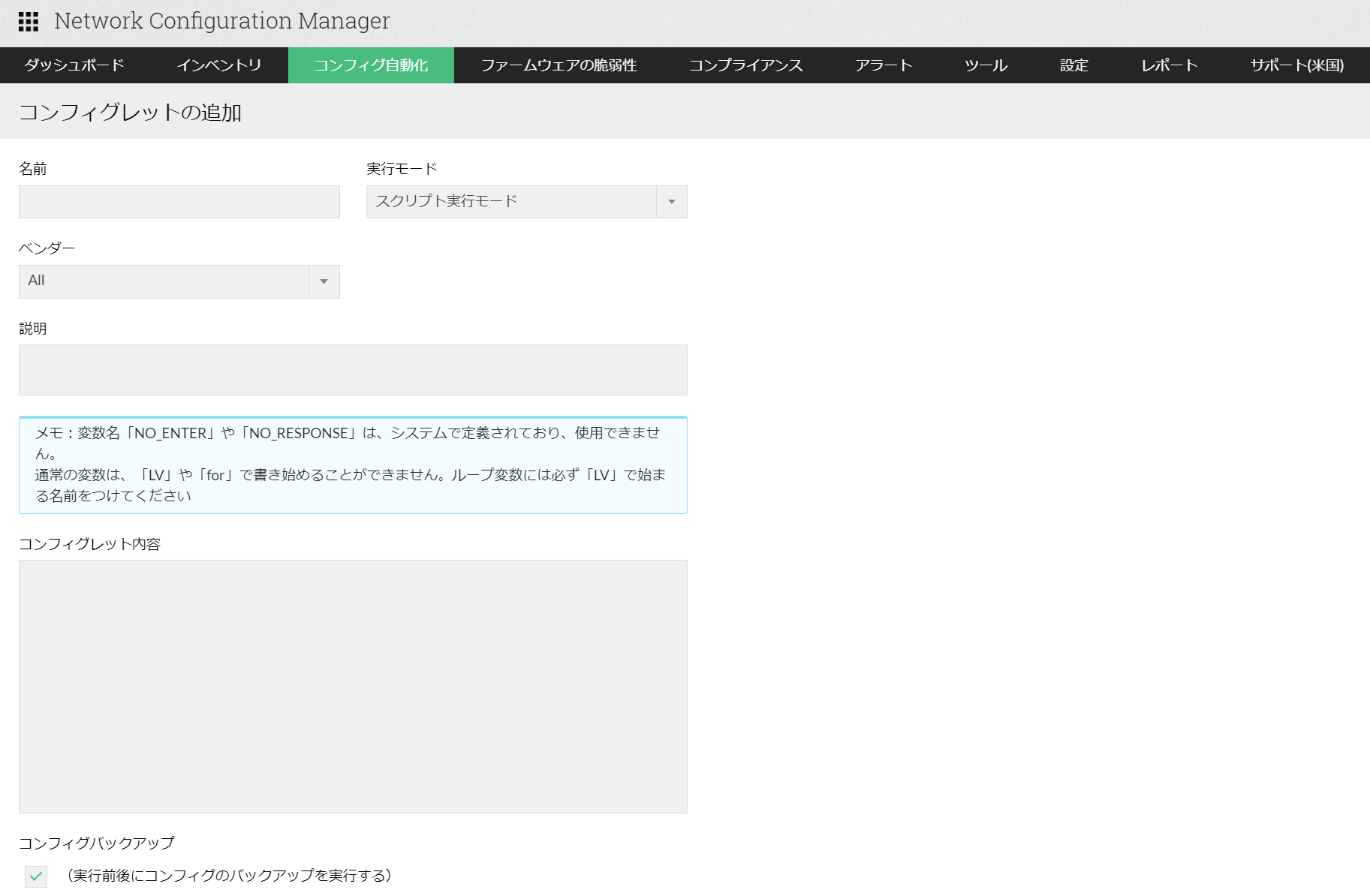
Task: Select the サポート(米国) tab
Action: 1297,65
